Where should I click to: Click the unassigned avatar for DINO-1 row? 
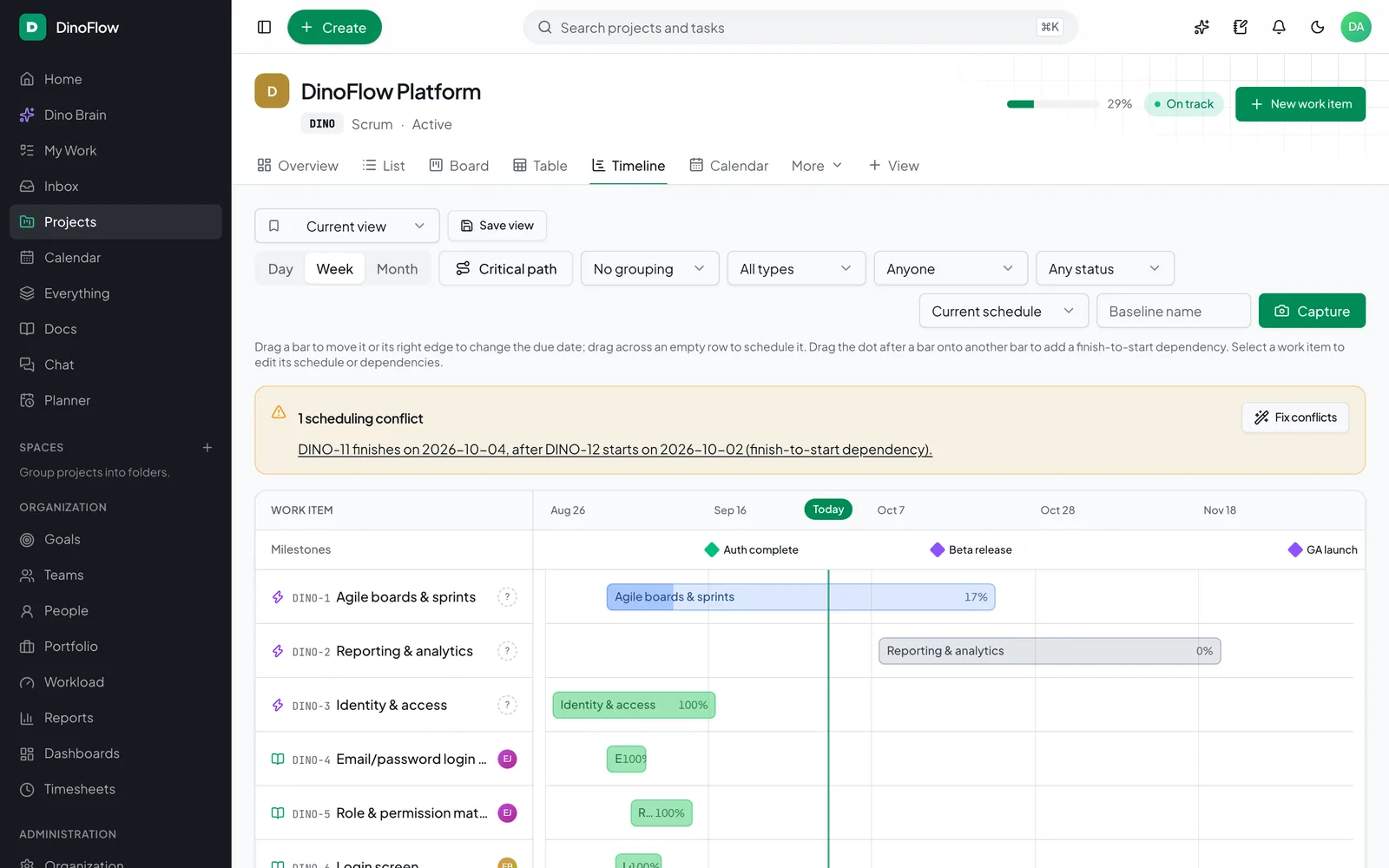507,597
